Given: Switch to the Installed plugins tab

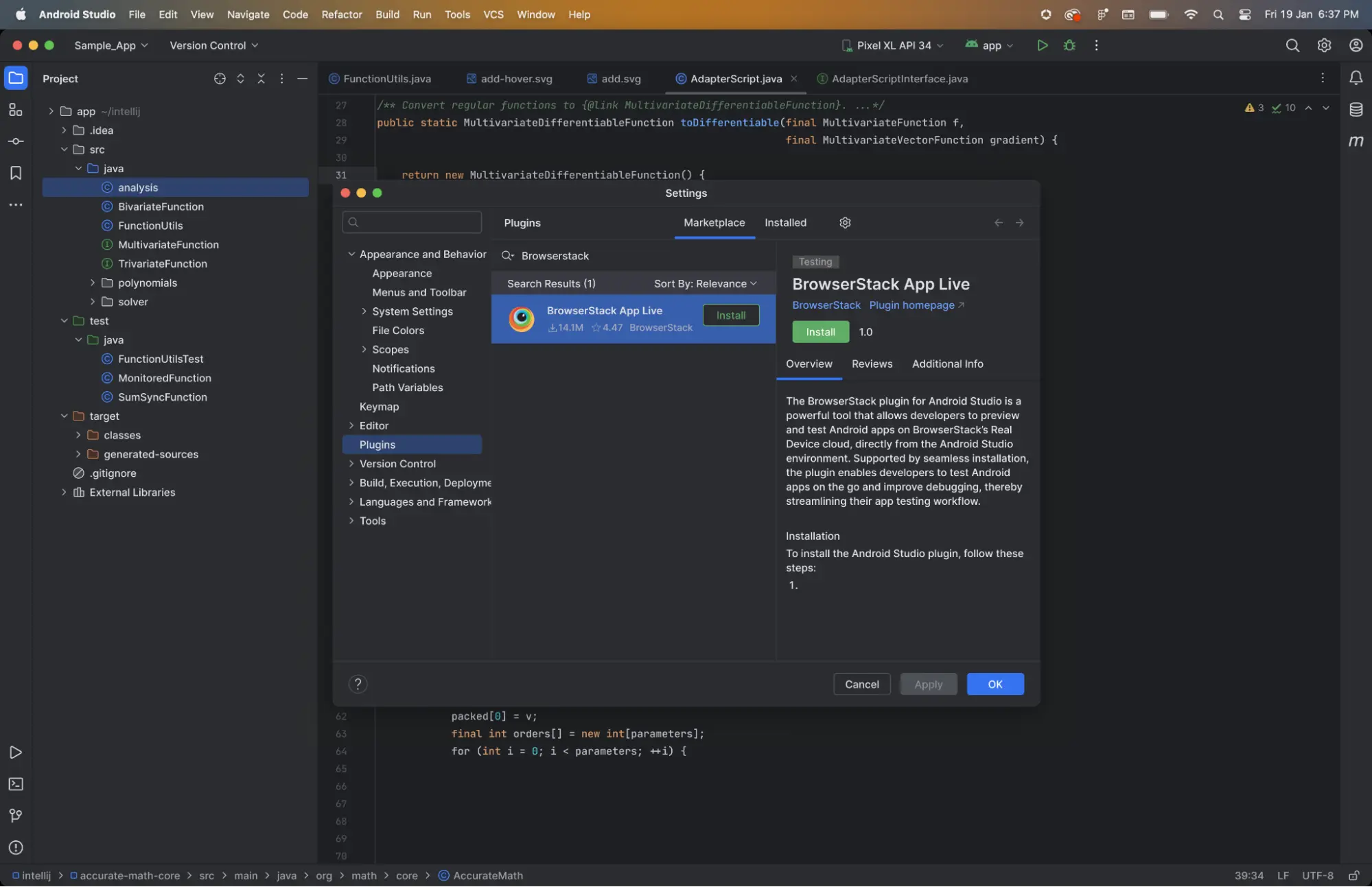Looking at the screenshot, I should pyautogui.click(x=785, y=223).
